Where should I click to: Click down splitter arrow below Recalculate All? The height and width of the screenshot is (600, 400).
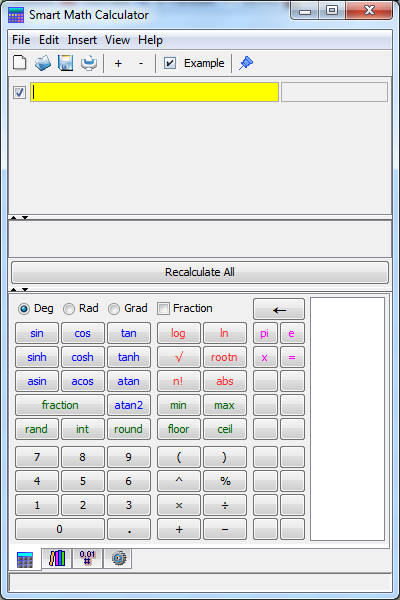point(25,290)
